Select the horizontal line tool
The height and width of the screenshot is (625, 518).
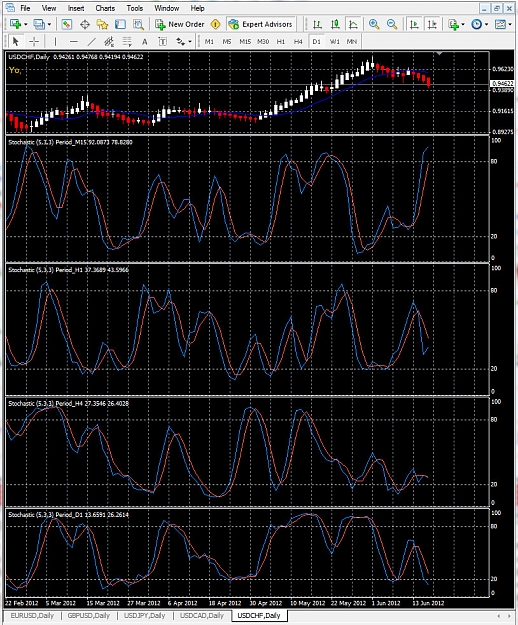pyautogui.click(x=73, y=41)
